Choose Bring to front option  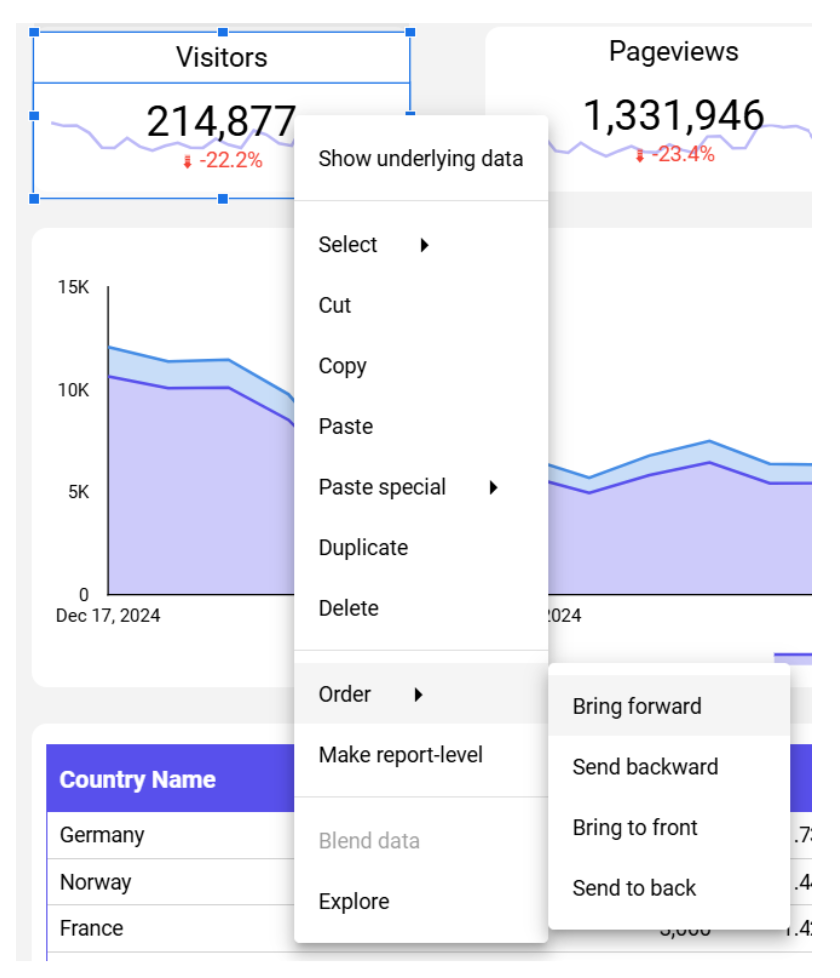coord(635,828)
